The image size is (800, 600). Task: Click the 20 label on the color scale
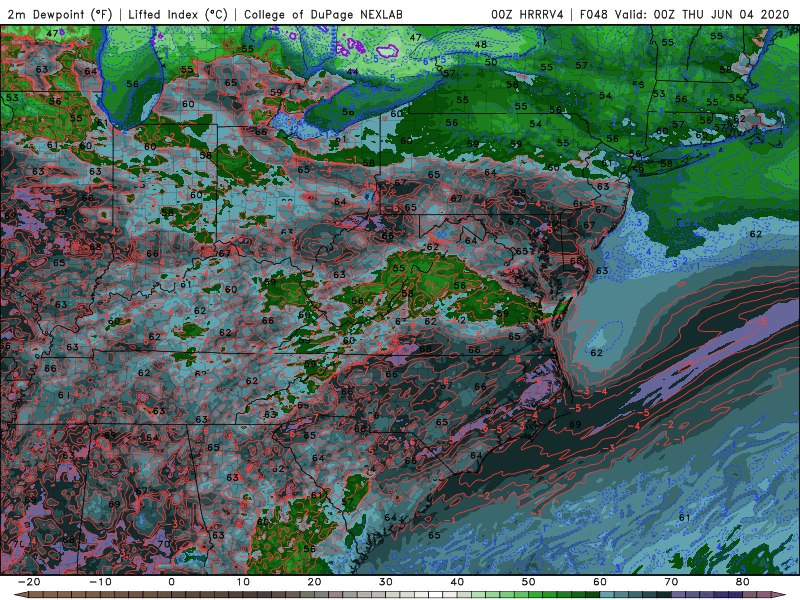pos(314,582)
